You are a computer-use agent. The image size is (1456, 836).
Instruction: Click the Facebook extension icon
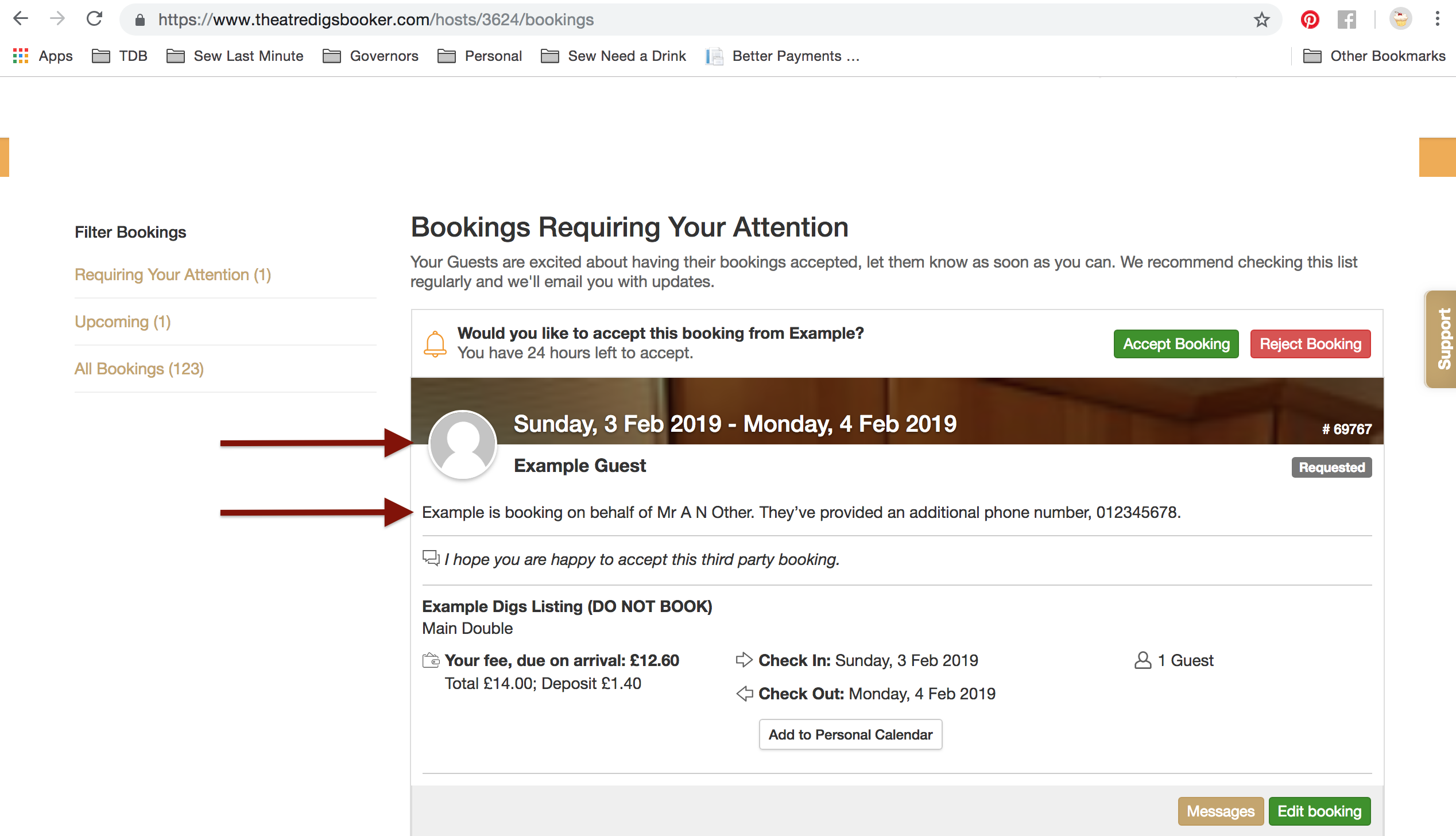(x=1346, y=20)
